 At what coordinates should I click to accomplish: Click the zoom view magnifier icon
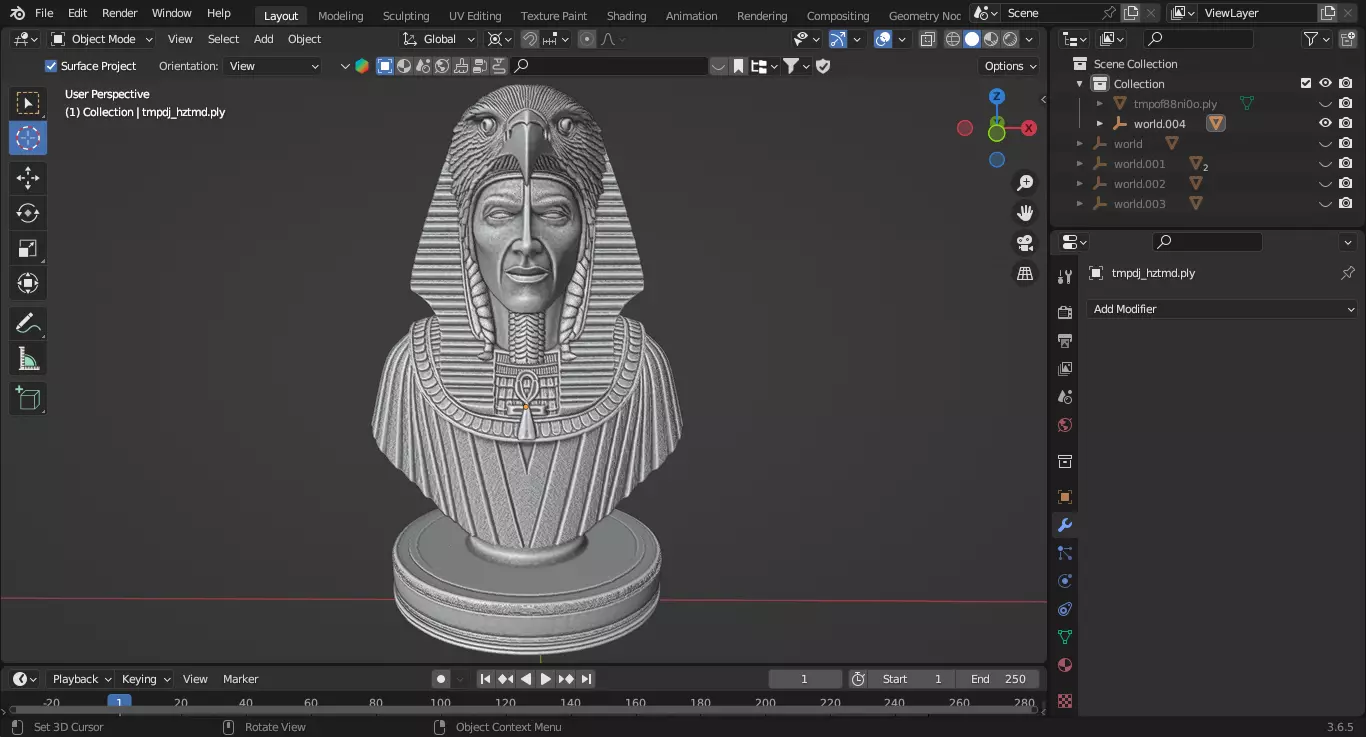[x=1025, y=183]
